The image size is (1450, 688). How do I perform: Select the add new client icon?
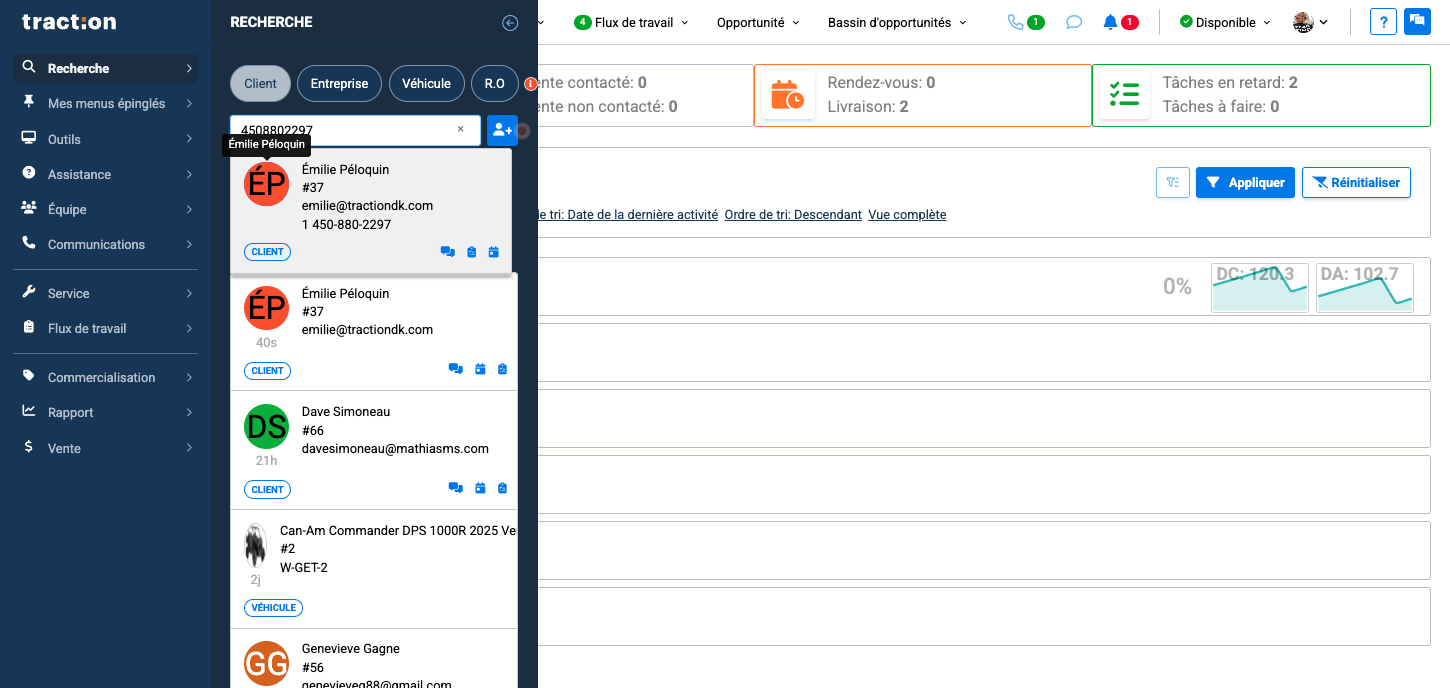[501, 130]
